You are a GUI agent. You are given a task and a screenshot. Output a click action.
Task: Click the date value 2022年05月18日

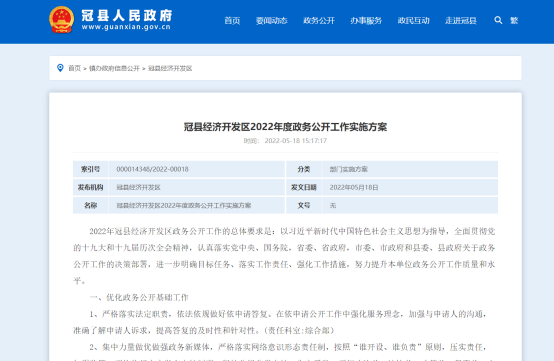point(354,187)
